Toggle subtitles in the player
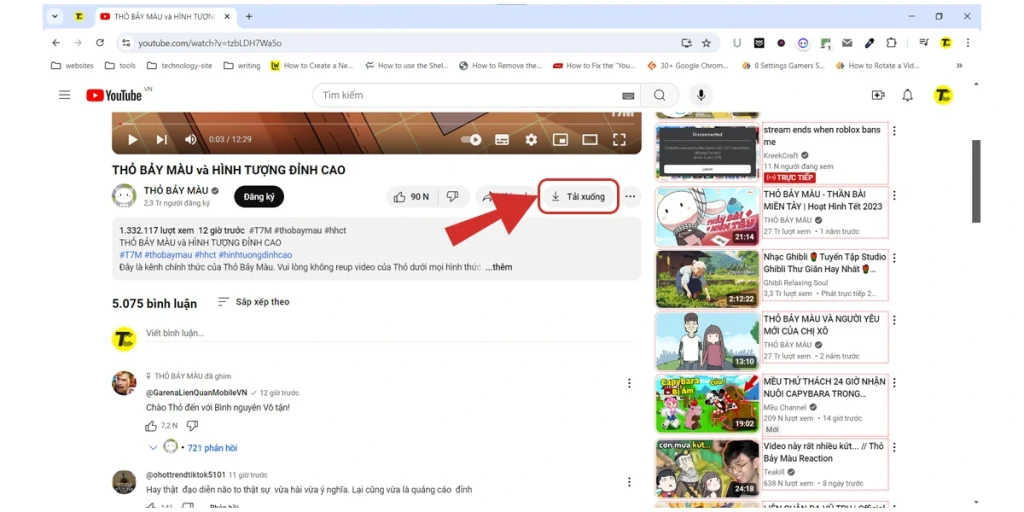Screen dimensions: 1024x512 502,139
